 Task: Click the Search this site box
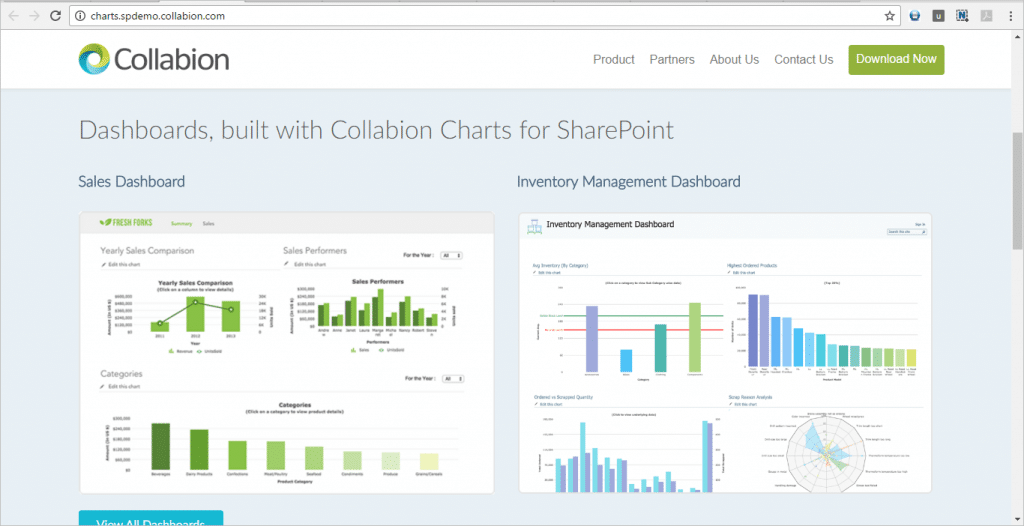906,232
